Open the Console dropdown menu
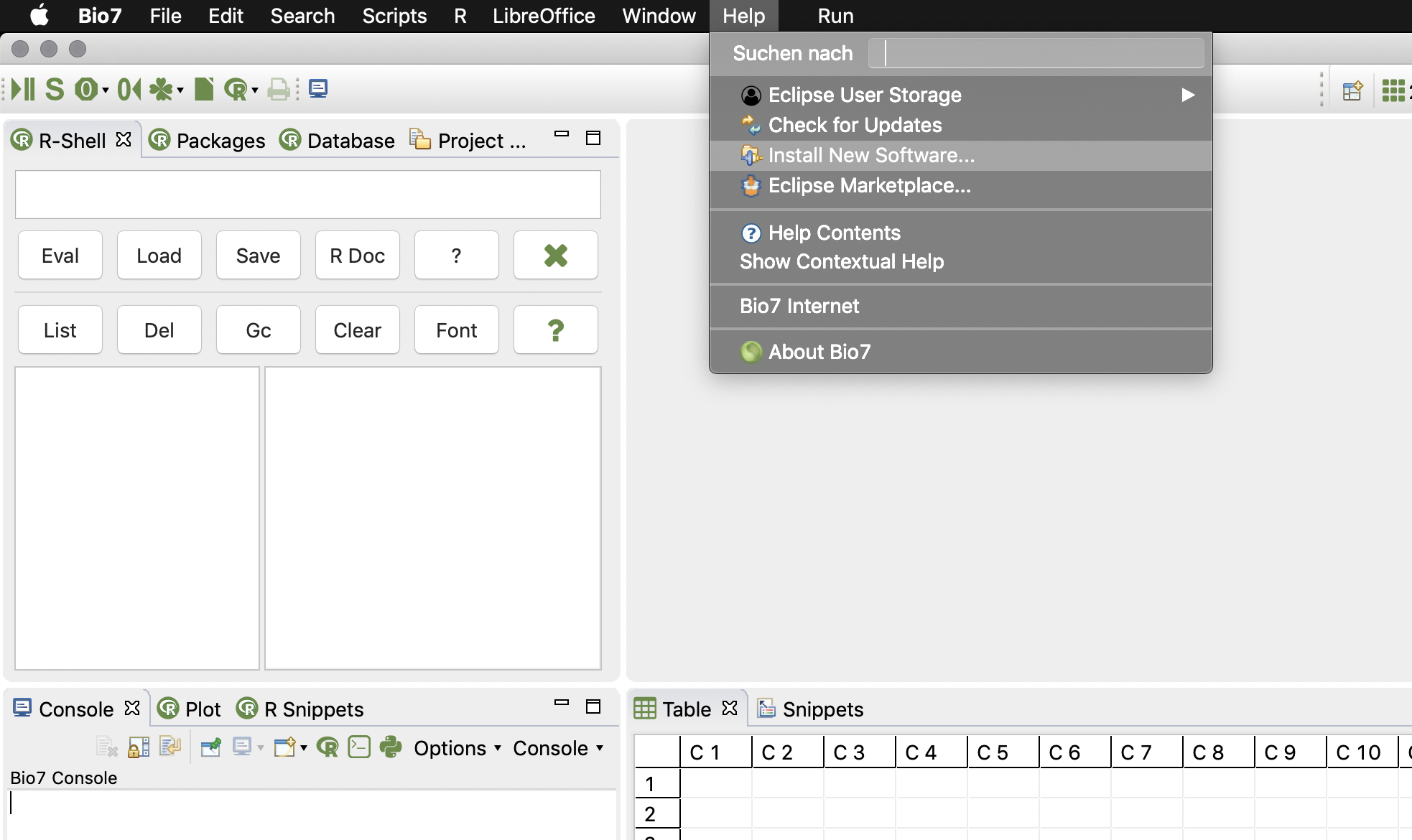 [x=553, y=747]
